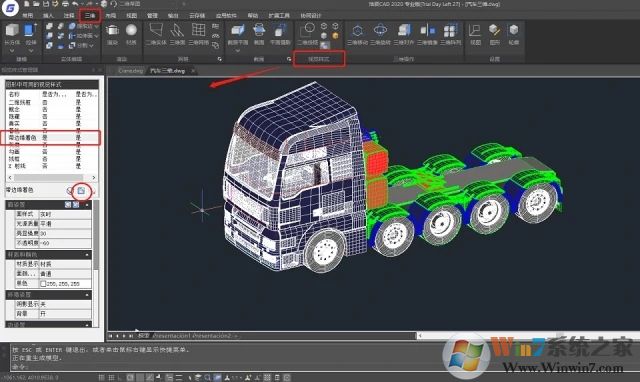The height and width of the screenshot is (382, 640).
Task: Click the Background (背景) value field
Action: pos(65,313)
